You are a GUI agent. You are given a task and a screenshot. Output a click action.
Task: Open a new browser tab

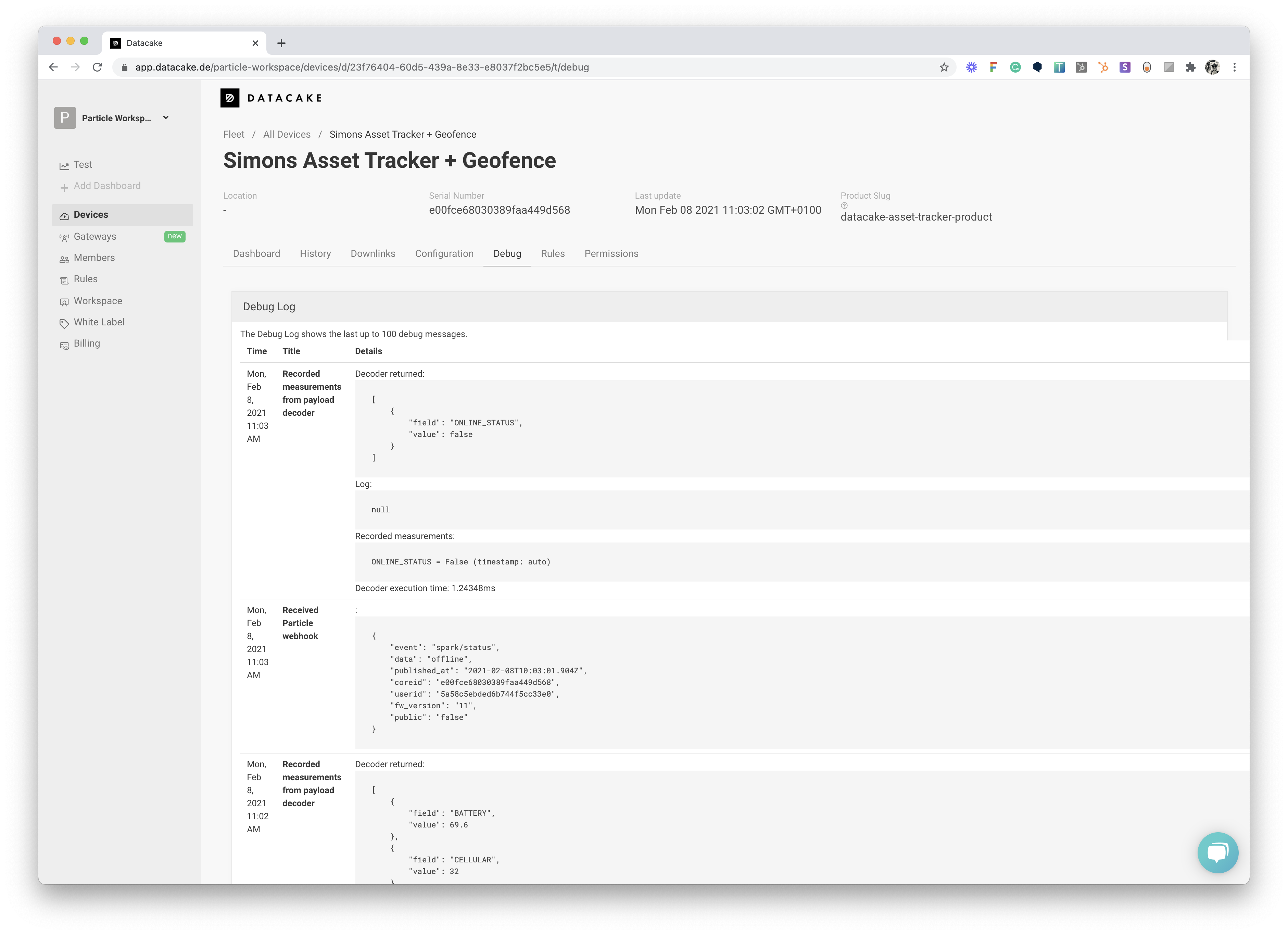point(281,43)
